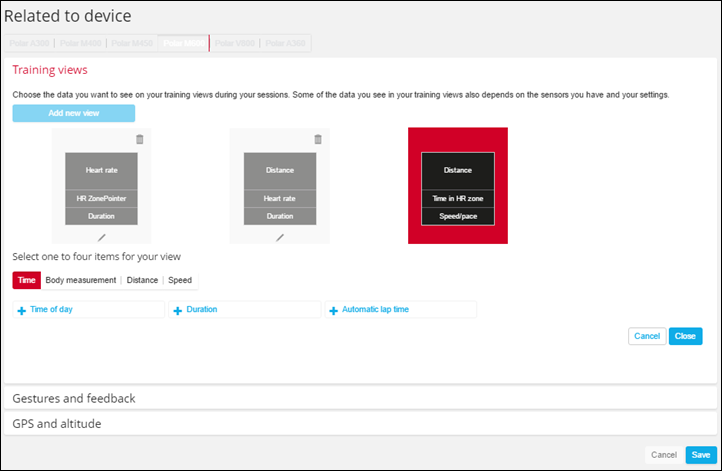722x471 pixels.
Task: Switch to Body measurement category
Action: click(81, 281)
